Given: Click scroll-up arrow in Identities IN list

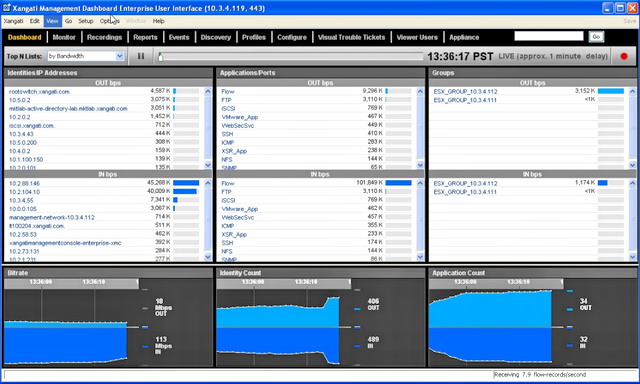Looking at the screenshot, I should [x=208, y=183].
